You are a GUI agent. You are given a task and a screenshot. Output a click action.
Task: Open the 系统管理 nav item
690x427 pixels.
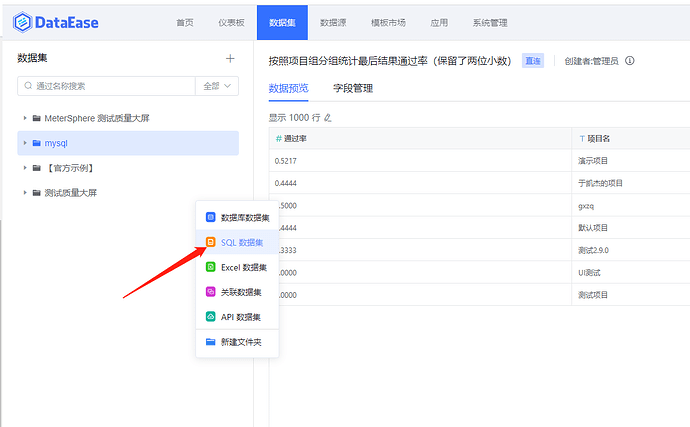coord(490,22)
